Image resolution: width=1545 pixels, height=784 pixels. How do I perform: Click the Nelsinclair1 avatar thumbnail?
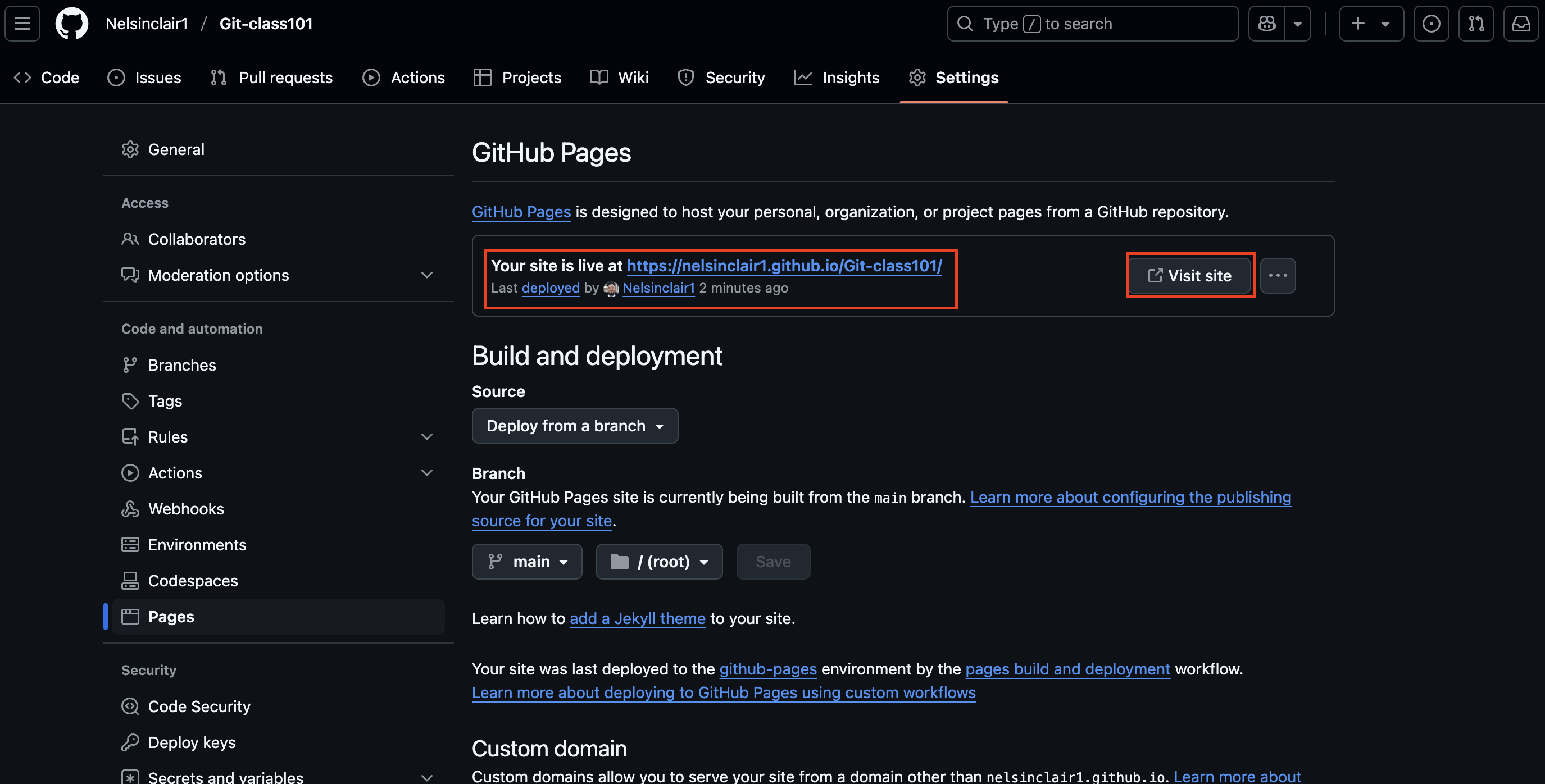click(611, 288)
